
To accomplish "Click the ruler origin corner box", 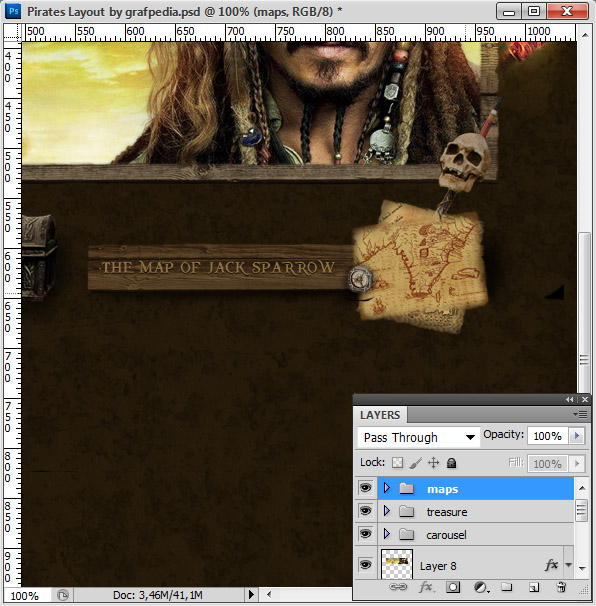I will [x=12, y=32].
